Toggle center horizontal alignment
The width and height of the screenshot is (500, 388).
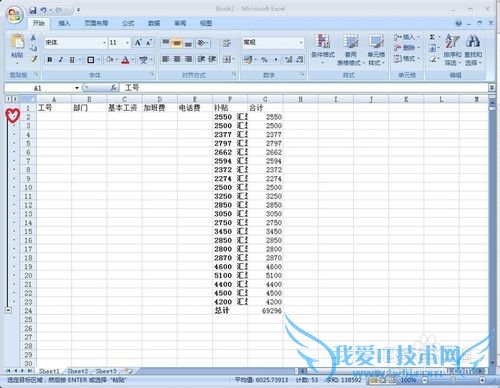(177, 59)
